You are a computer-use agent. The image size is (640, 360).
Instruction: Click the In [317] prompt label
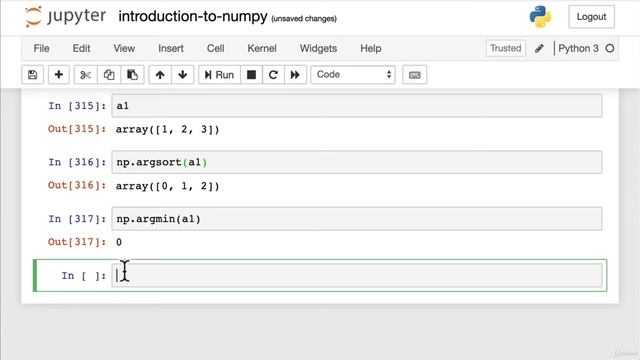(77, 219)
